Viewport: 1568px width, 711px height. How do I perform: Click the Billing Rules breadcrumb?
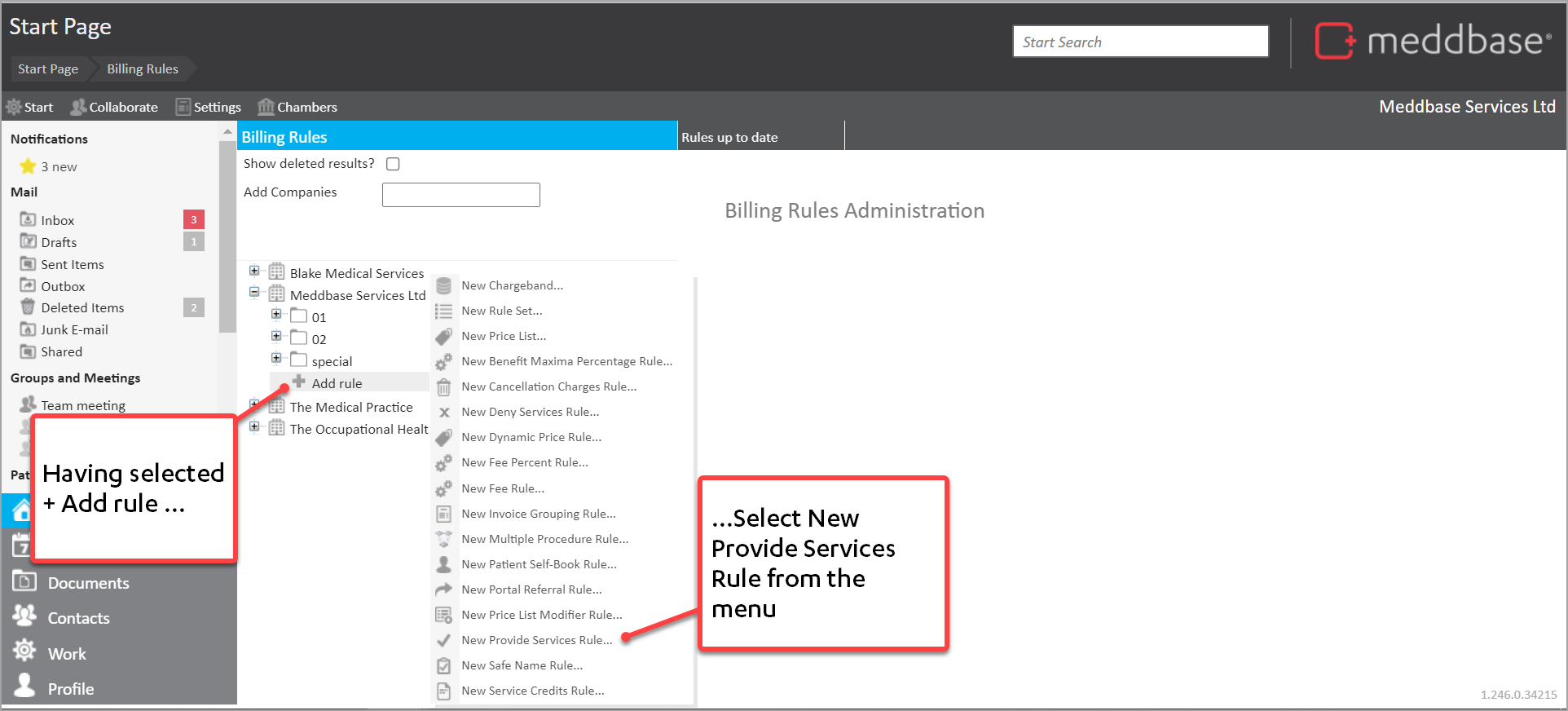point(142,69)
